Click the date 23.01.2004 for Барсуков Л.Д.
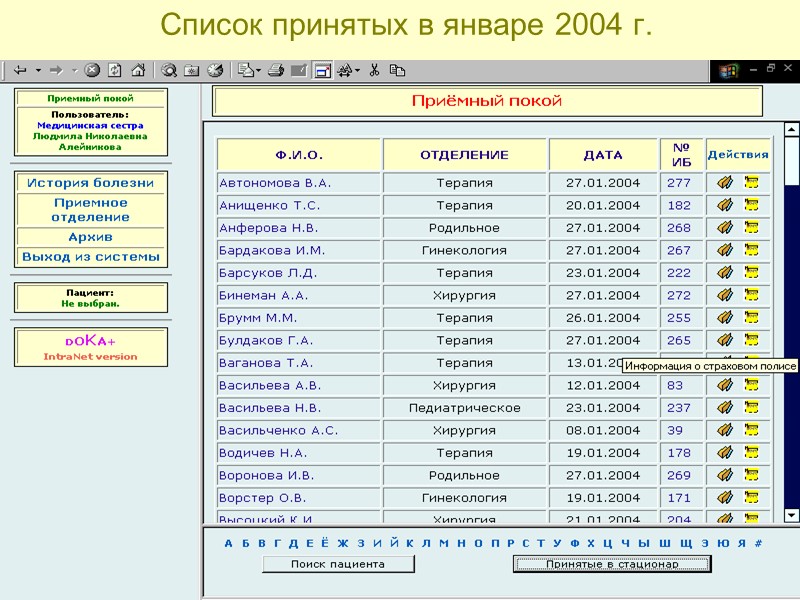Viewport: 800px width, 600px height. tap(603, 272)
